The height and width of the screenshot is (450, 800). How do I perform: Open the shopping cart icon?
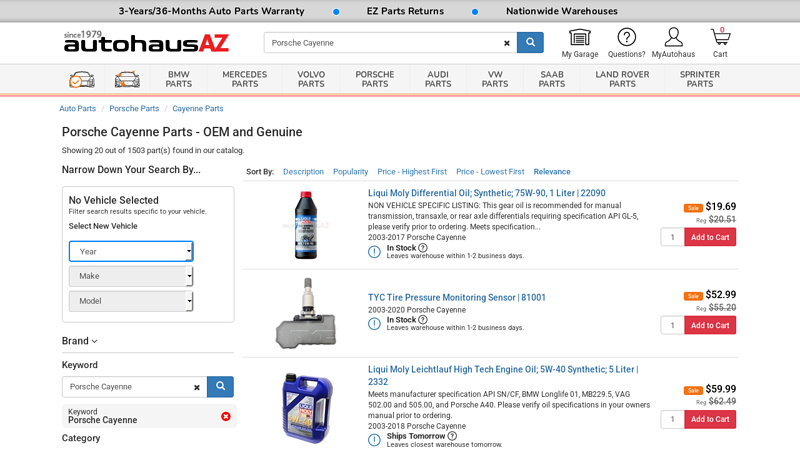(720, 41)
